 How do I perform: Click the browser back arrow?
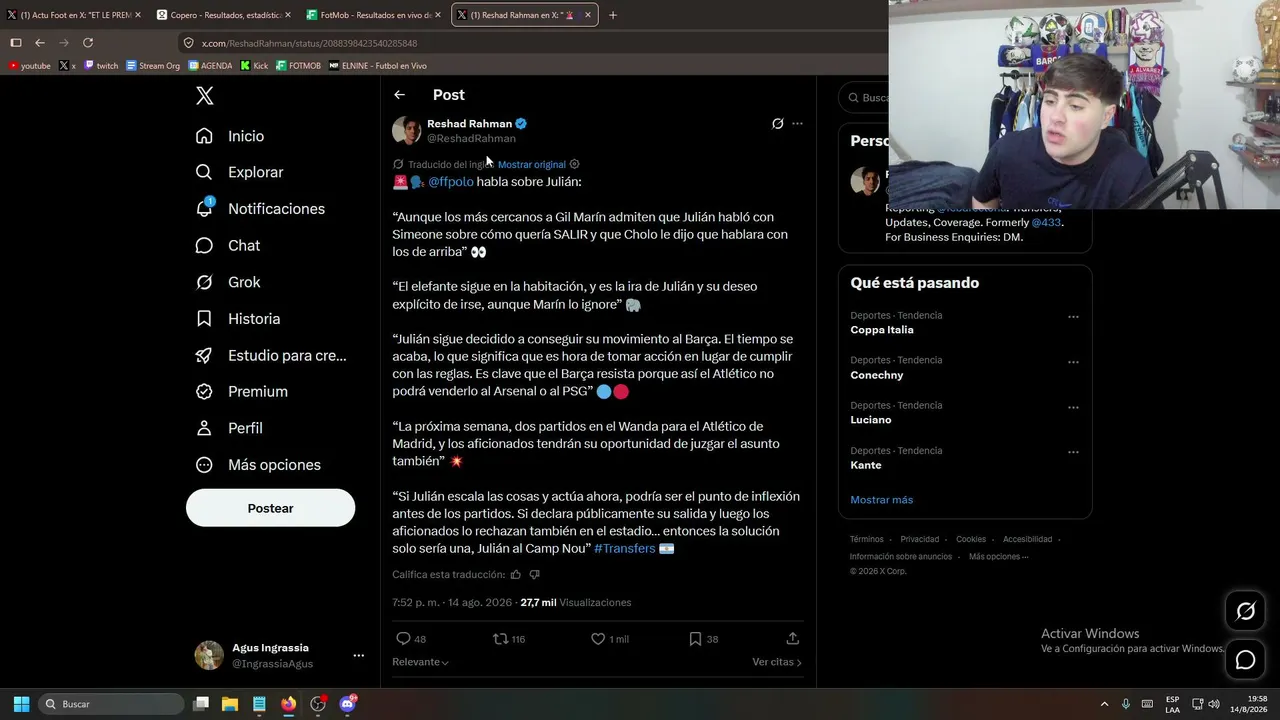(x=40, y=43)
